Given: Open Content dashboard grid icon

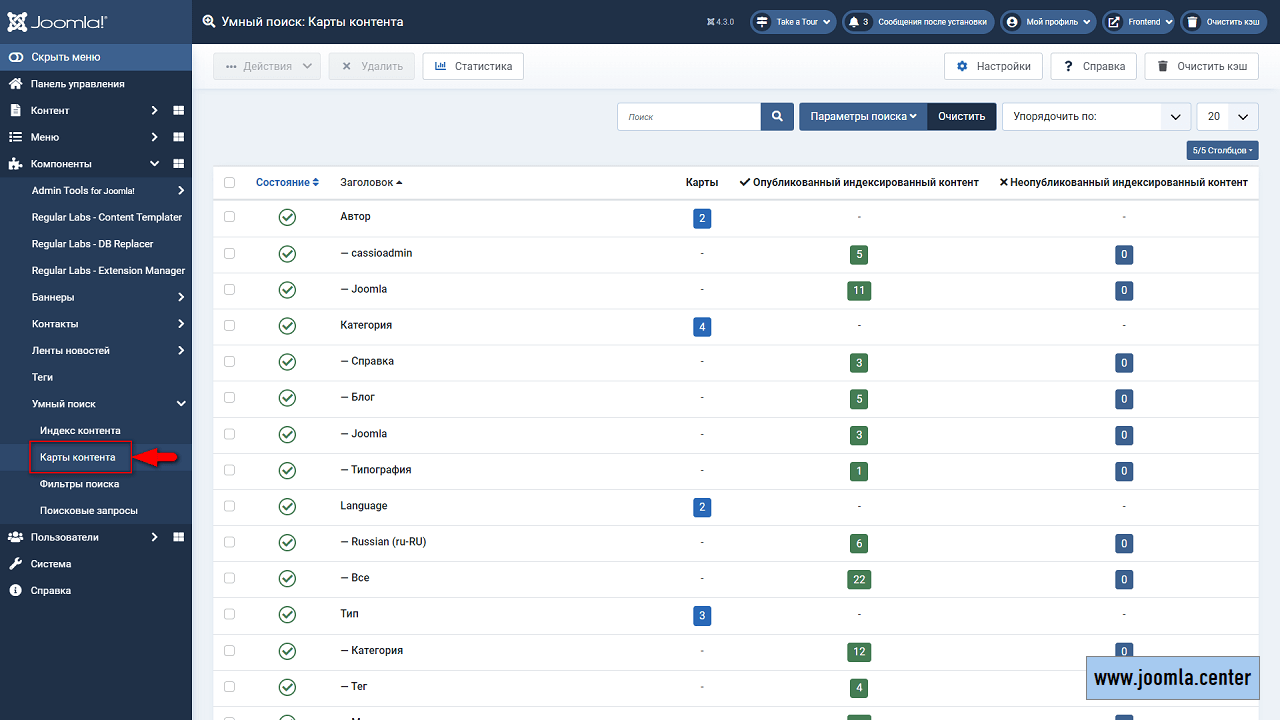Looking at the screenshot, I should click(x=179, y=111).
